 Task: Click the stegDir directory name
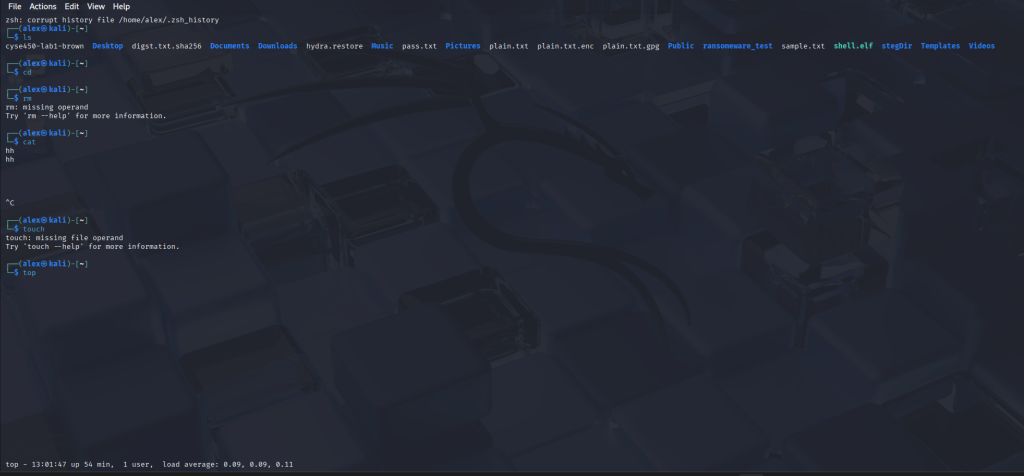[897, 46]
